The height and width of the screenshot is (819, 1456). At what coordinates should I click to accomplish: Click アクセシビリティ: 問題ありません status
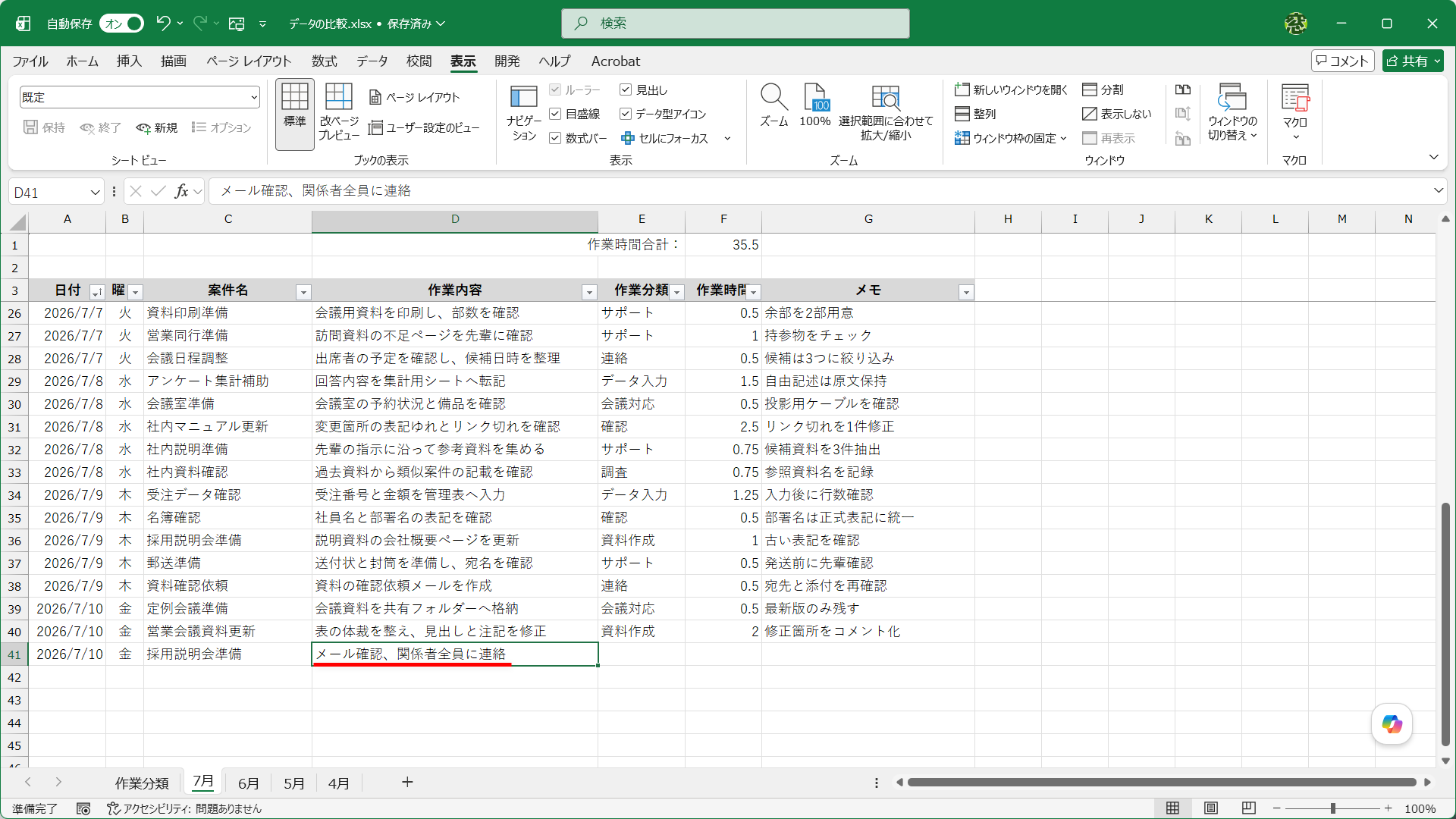click(x=184, y=809)
